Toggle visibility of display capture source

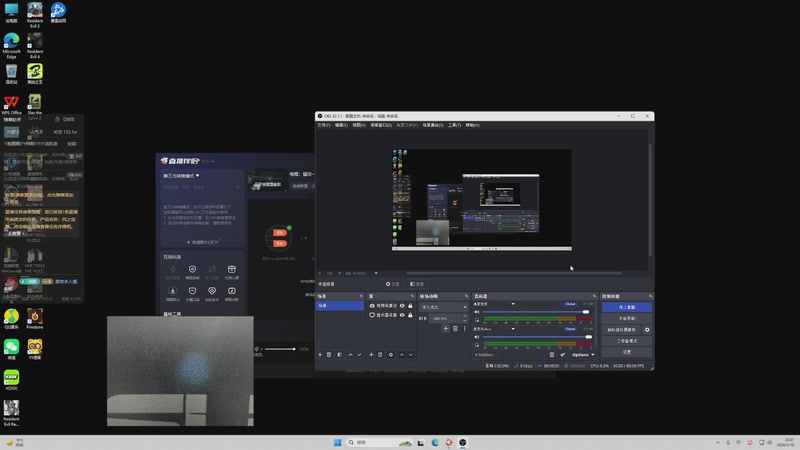tap(402, 315)
